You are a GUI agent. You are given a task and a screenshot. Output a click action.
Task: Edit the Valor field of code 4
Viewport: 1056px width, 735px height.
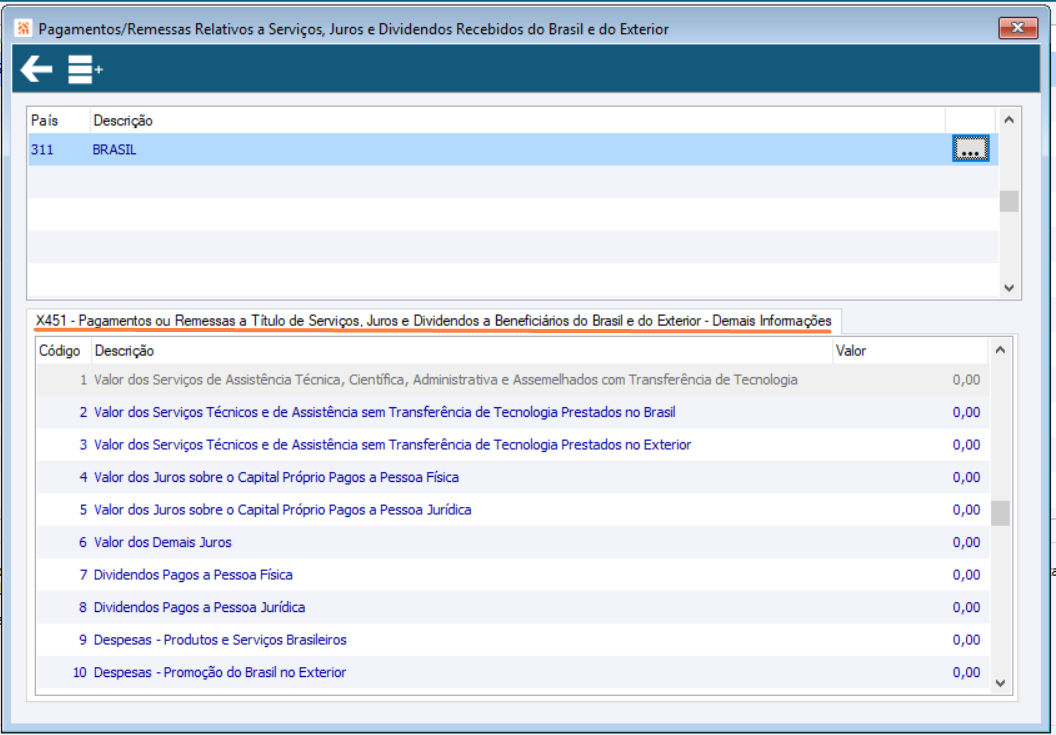(x=910, y=477)
